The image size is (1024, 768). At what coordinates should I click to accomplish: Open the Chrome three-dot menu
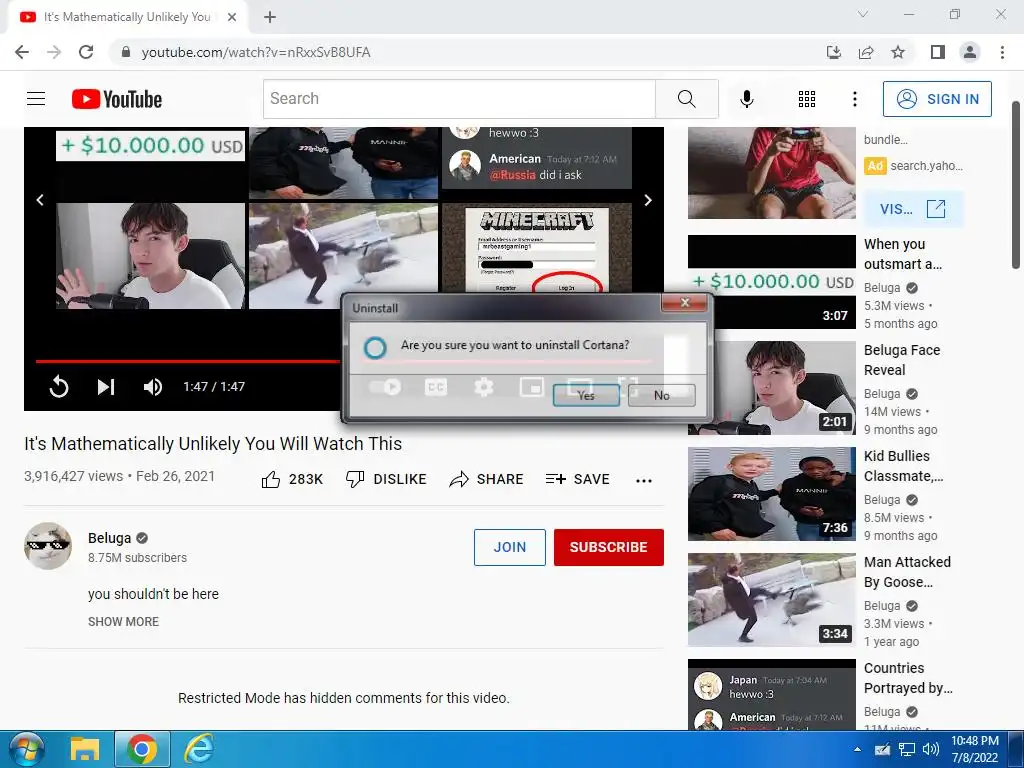(x=1002, y=52)
